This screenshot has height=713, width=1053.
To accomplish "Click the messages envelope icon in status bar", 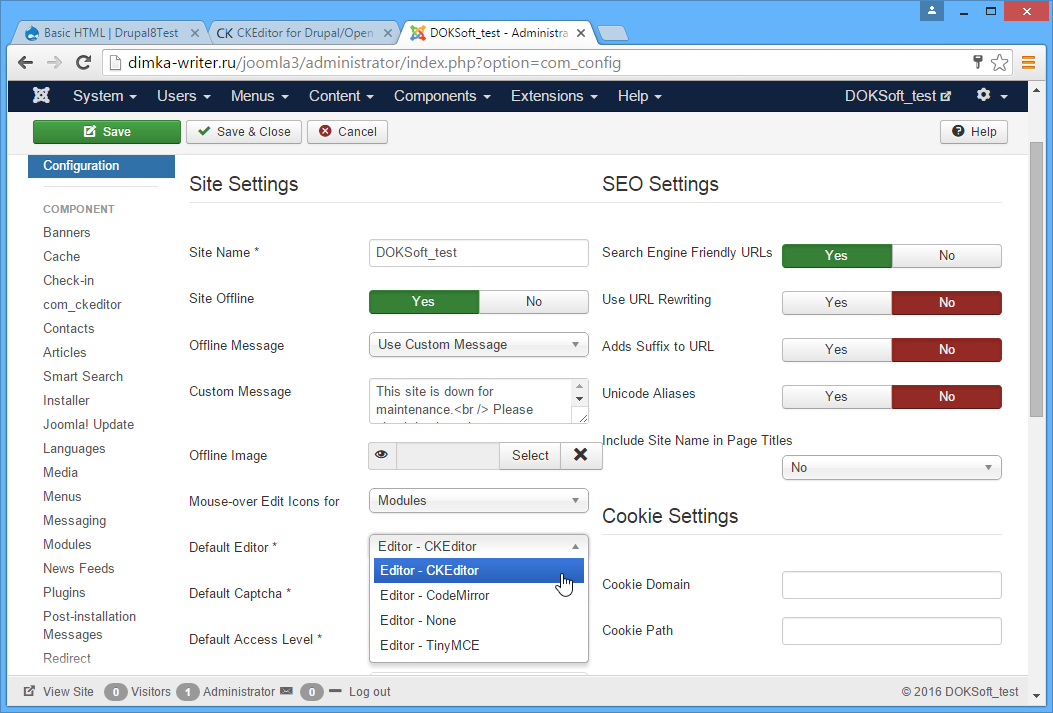I will click(286, 691).
